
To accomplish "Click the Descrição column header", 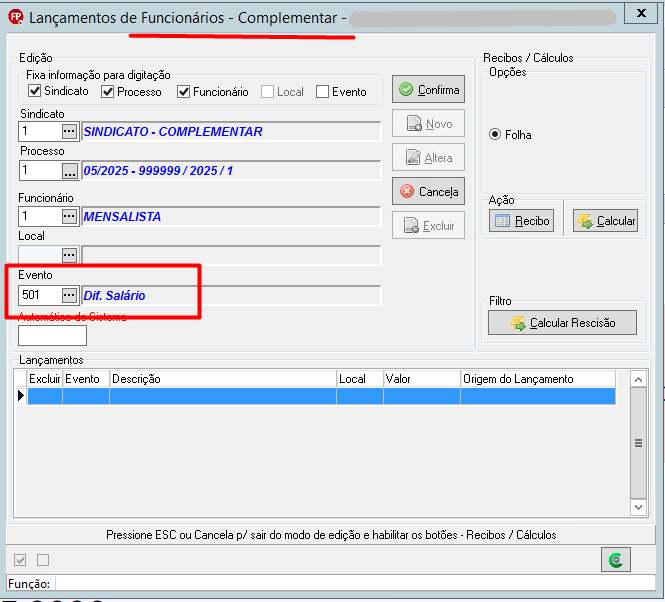I will (x=223, y=379).
